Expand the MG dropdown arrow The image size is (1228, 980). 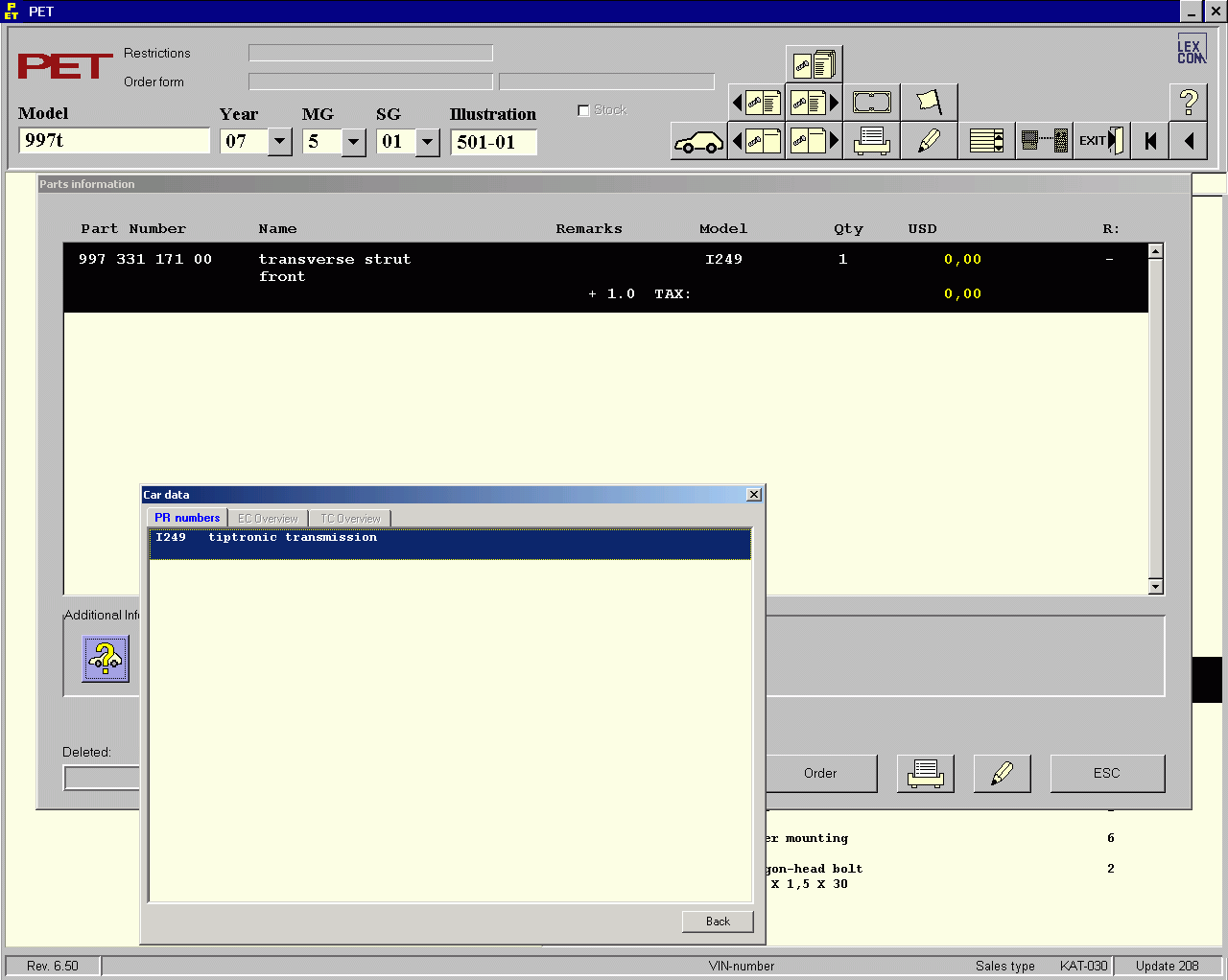click(354, 142)
